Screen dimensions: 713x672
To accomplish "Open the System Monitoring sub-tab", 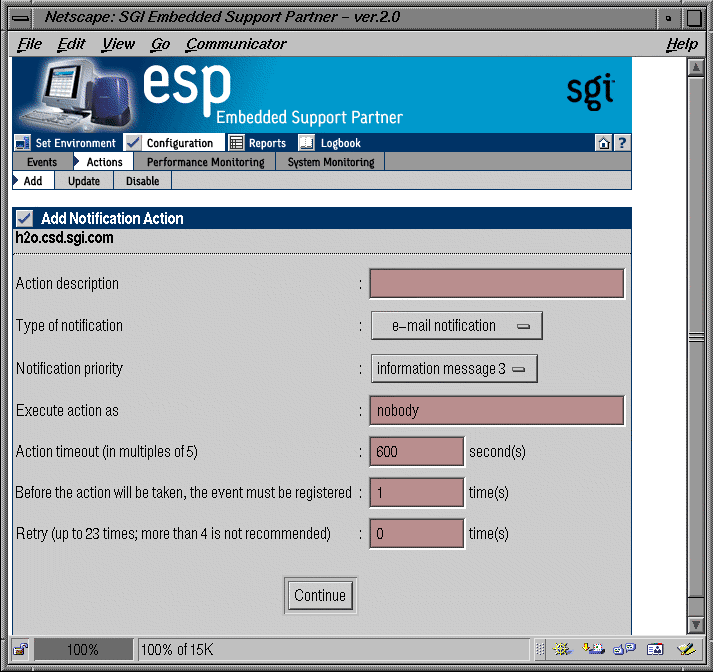I will click(x=331, y=162).
